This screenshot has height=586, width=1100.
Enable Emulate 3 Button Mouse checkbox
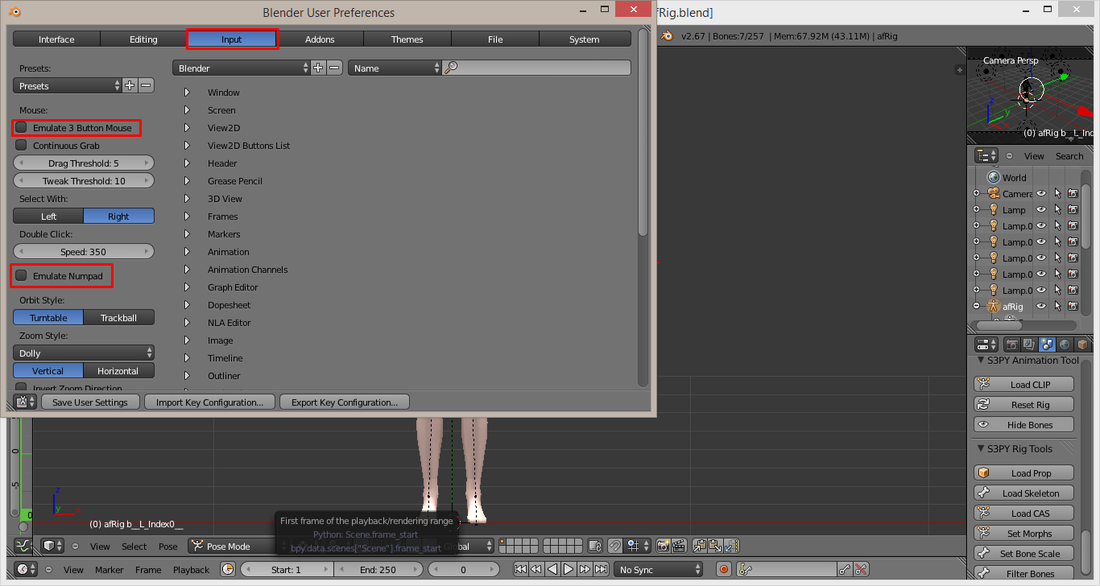click(x=21, y=128)
